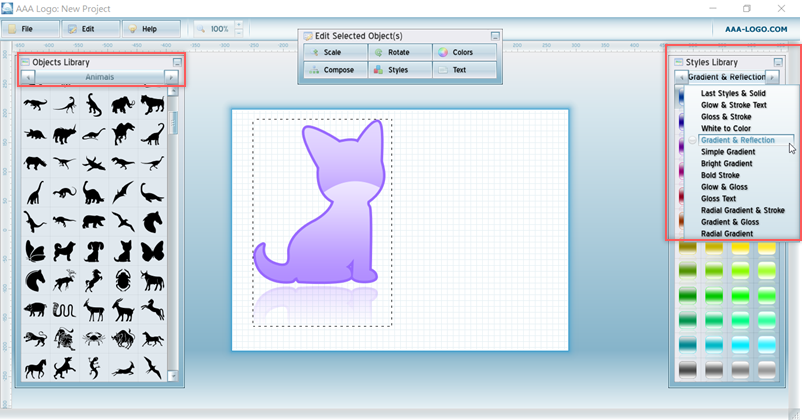The width and height of the screenshot is (802, 420).
Task: Collapse the Objects Library panel
Action: (177, 62)
